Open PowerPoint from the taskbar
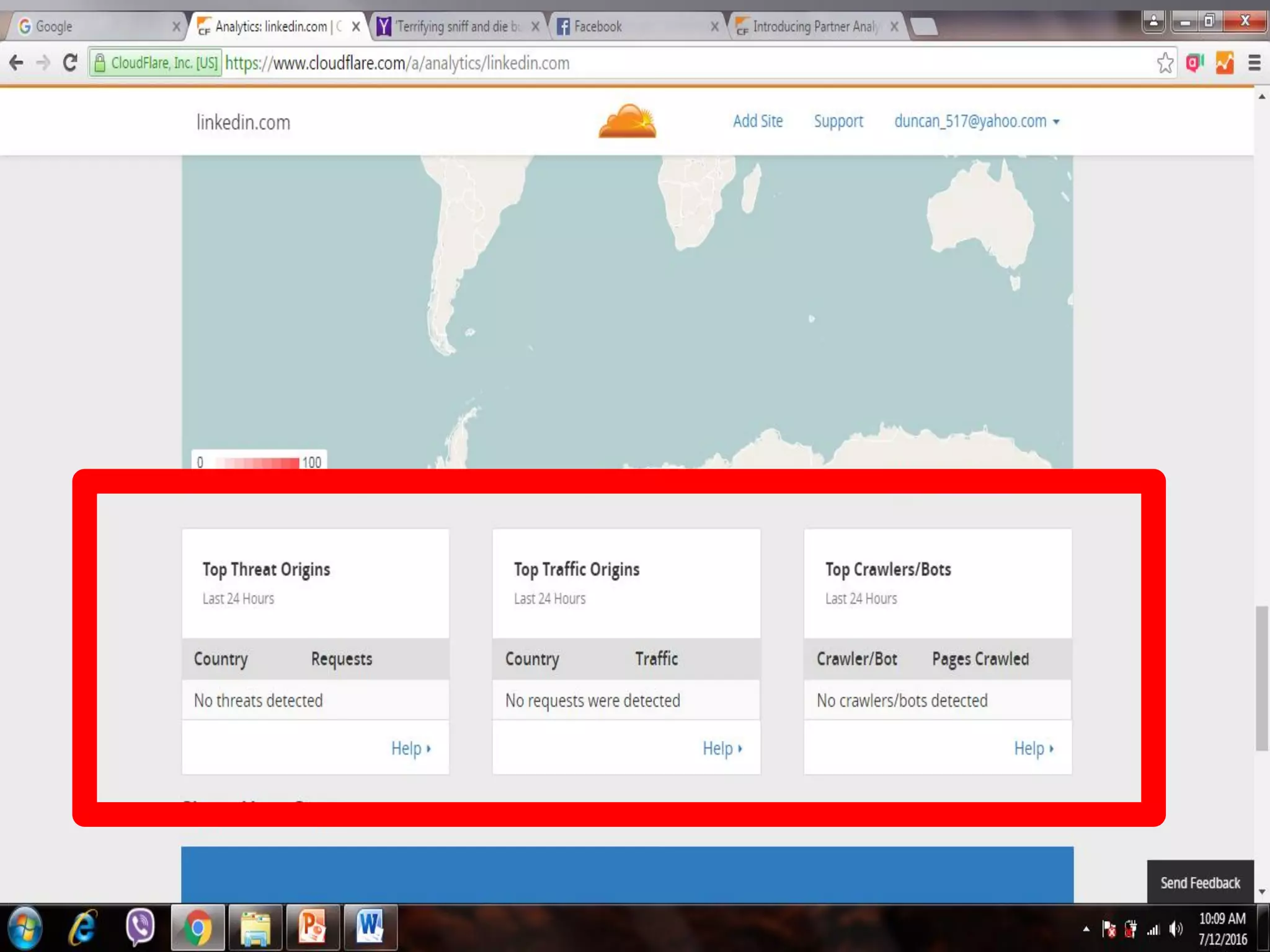Viewport: 1270px width, 952px height. [x=312, y=927]
